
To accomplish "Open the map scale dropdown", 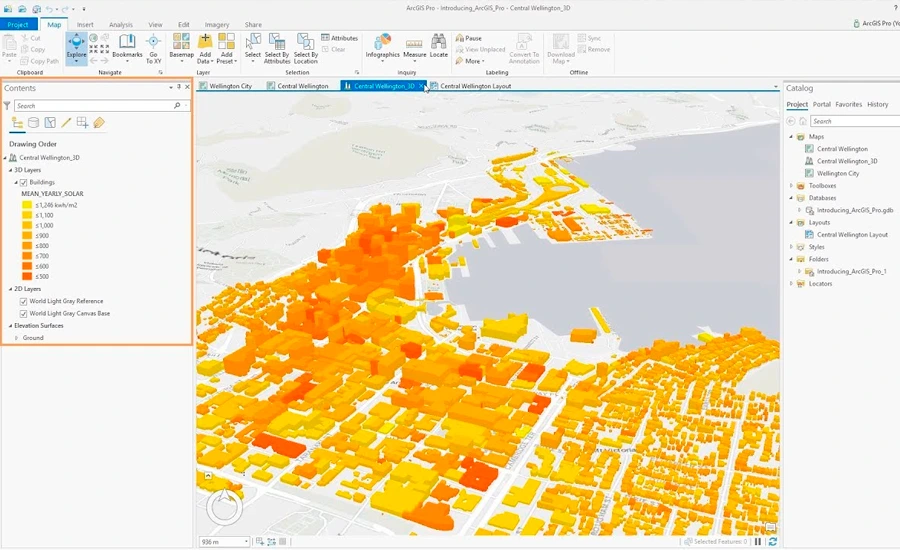I will [x=246, y=541].
